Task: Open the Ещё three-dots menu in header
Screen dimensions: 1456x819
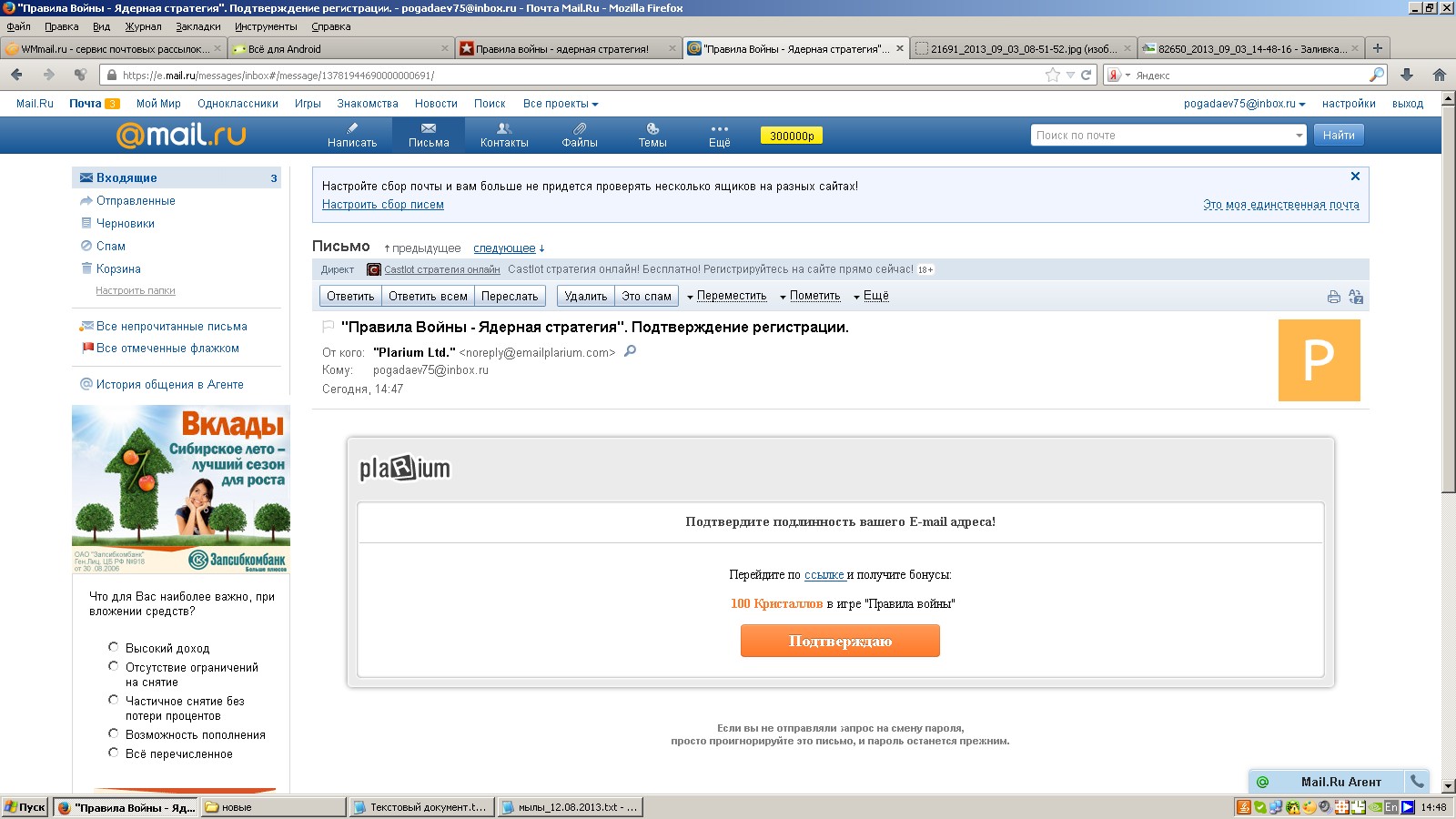Action: (720, 136)
